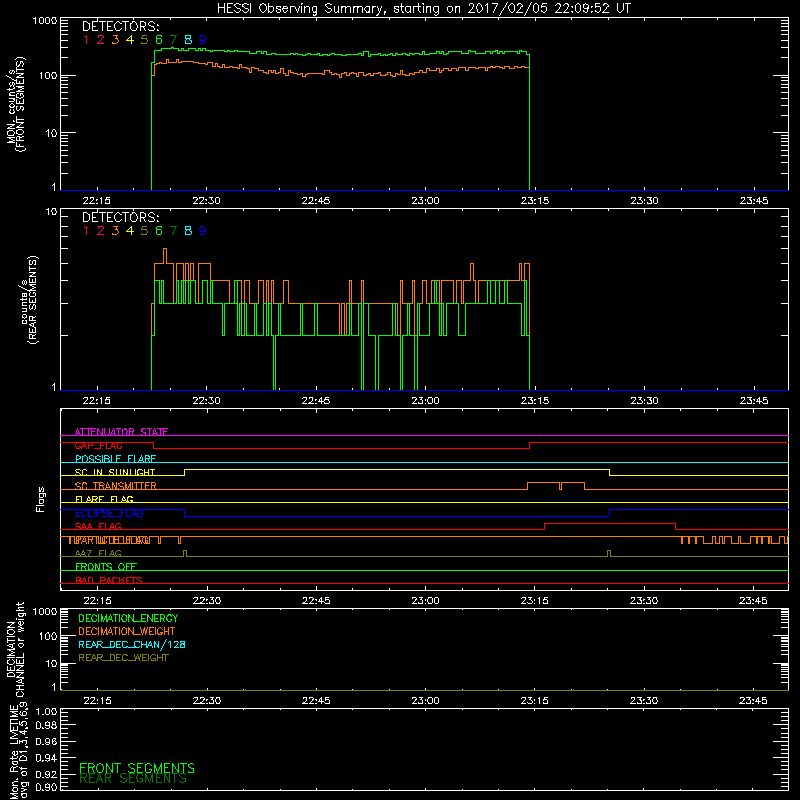This screenshot has height=800, width=800.
Task: Click 22:15 tick under the Flags plot
Action: point(97,601)
